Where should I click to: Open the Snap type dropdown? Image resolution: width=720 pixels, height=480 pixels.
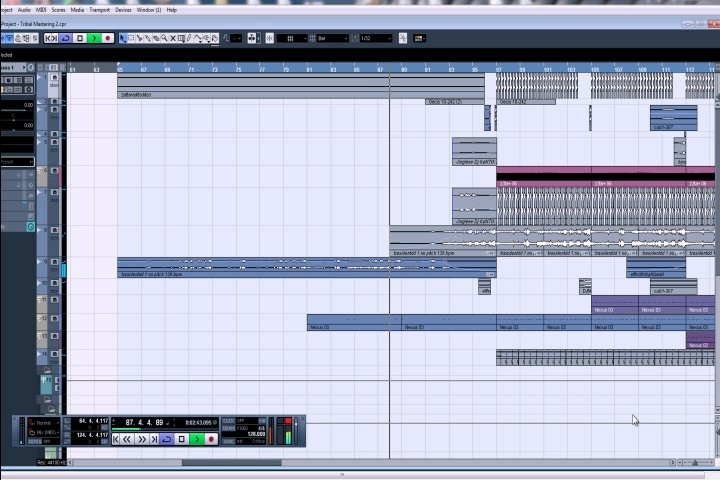point(292,39)
